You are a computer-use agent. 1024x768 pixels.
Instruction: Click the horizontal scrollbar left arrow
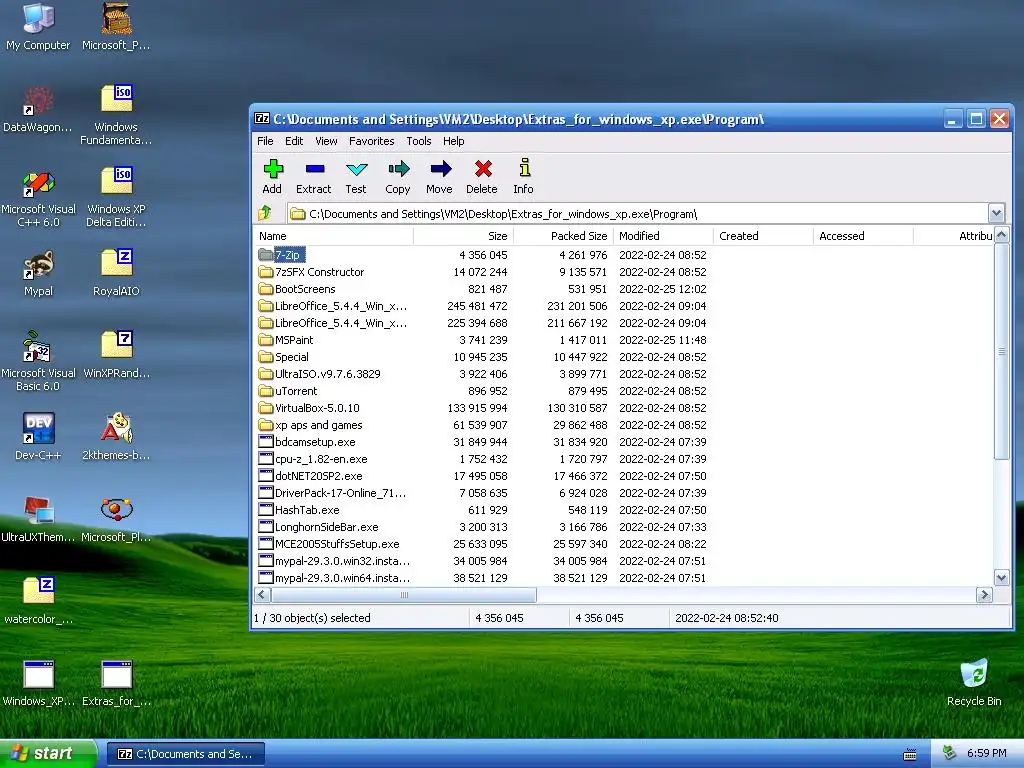262,594
